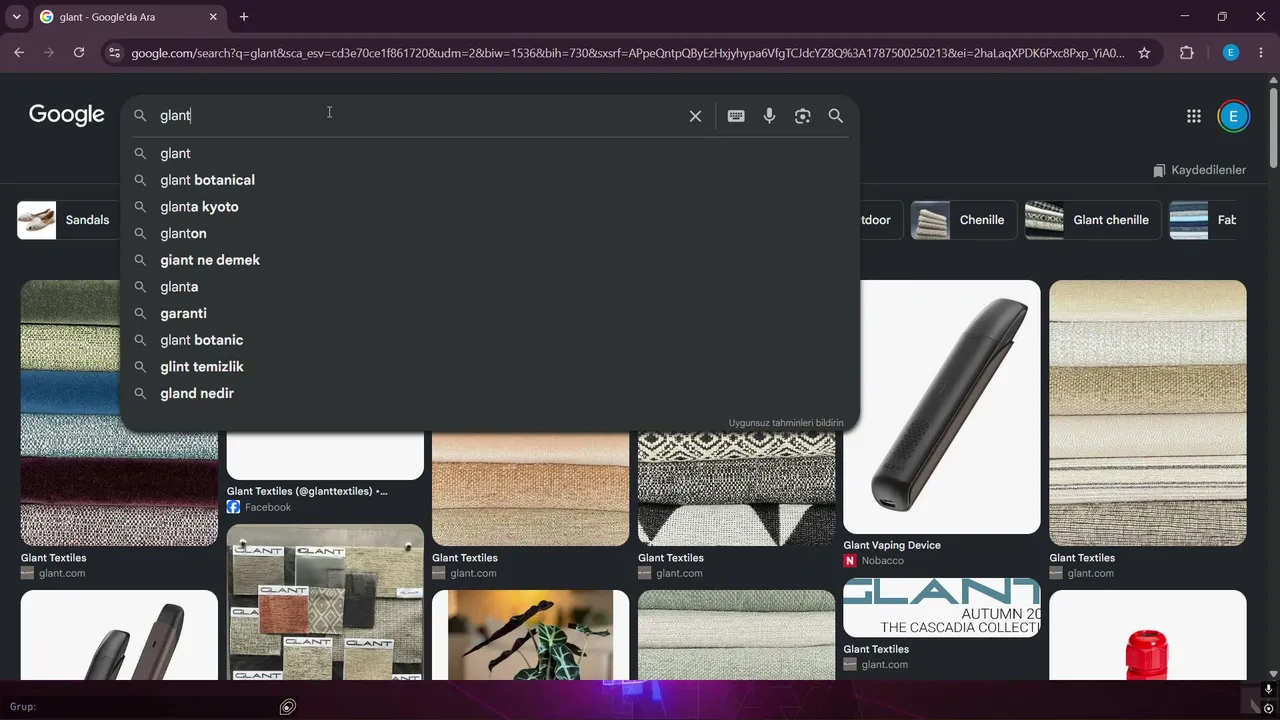The image size is (1280, 720).
Task: Open the Chrome extensions menu
Action: pyautogui.click(x=1187, y=53)
